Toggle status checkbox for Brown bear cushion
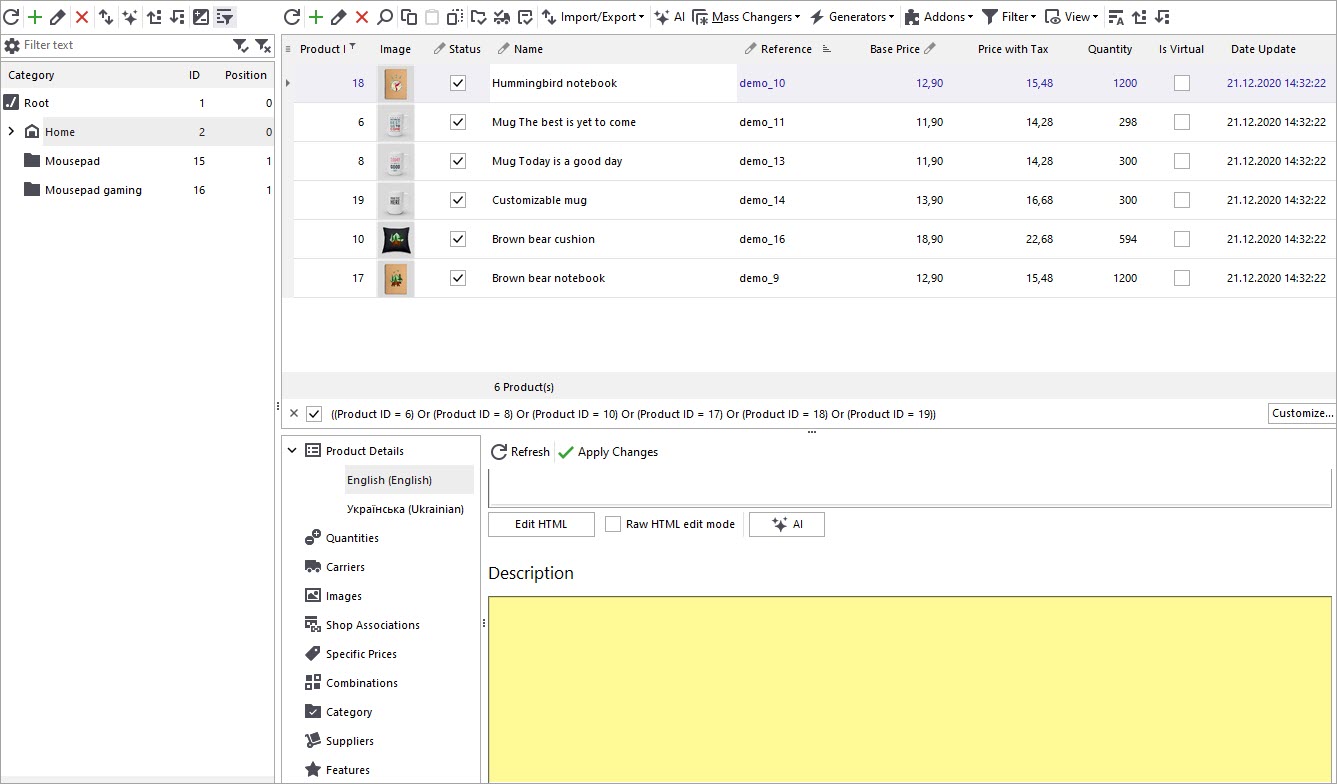Viewport: 1337px width, 784px height. point(458,239)
